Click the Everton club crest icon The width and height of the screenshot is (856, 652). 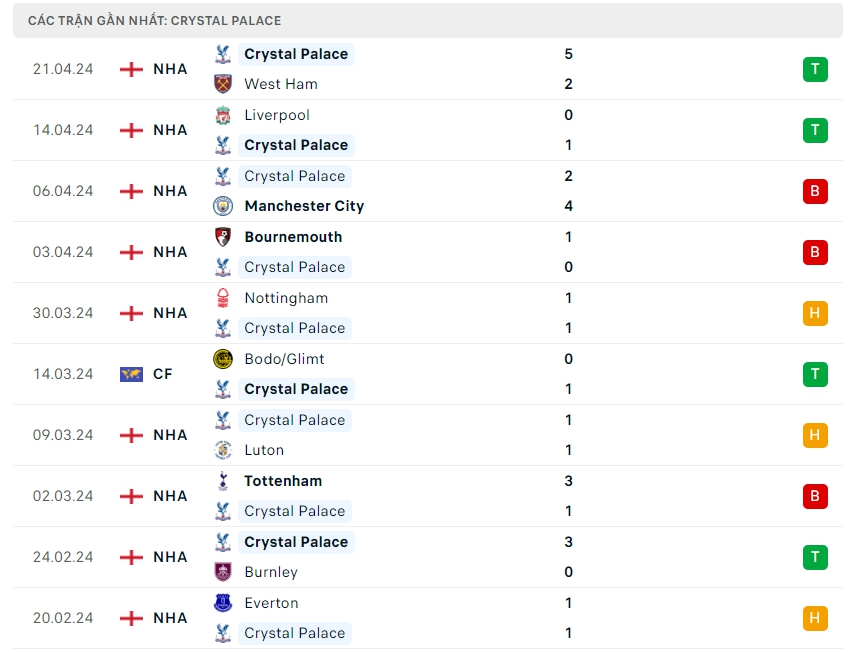point(223,603)
